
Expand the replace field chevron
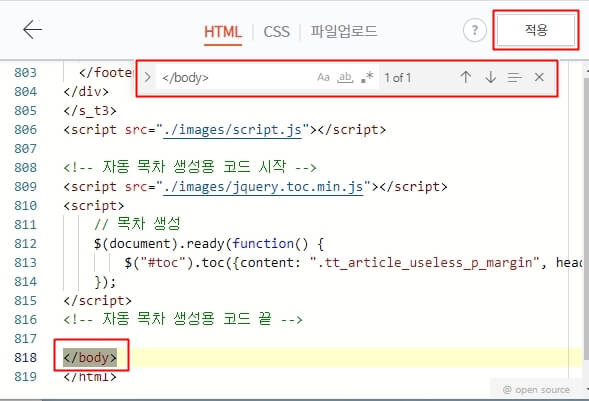pyautogui.click(x=148, y=77)
